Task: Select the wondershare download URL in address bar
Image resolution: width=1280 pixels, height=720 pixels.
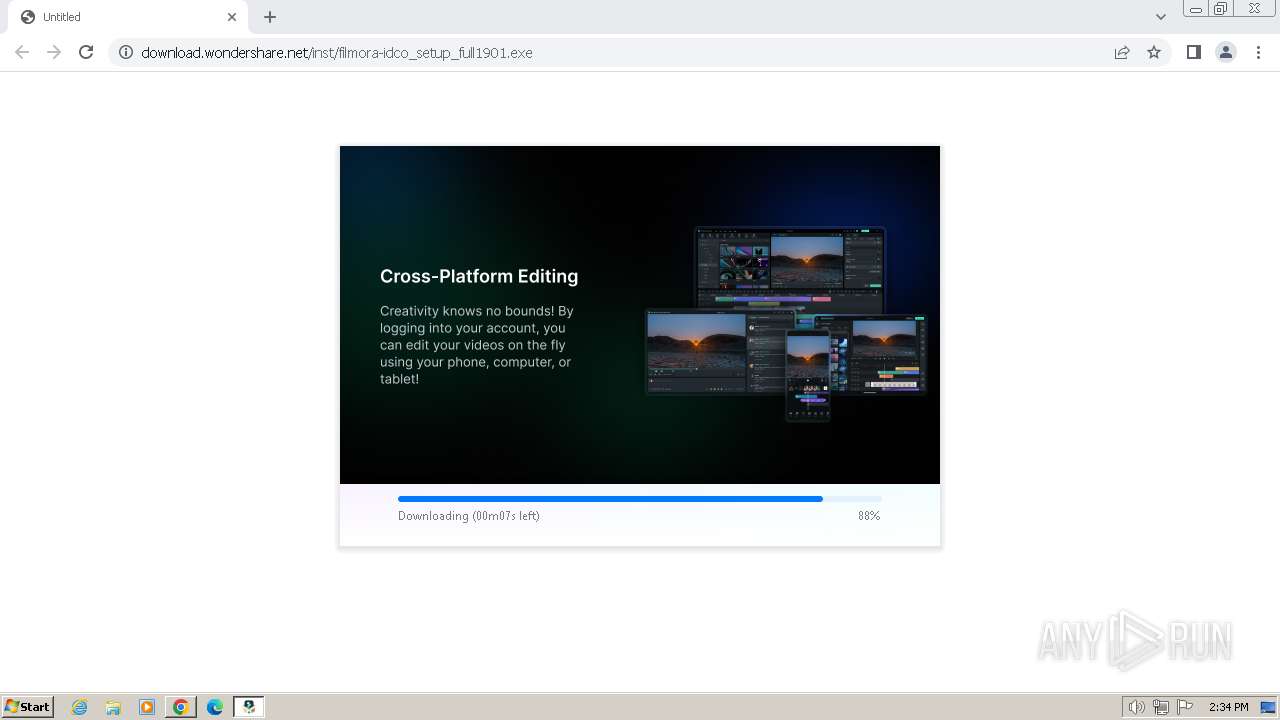Action: (337, 53)
